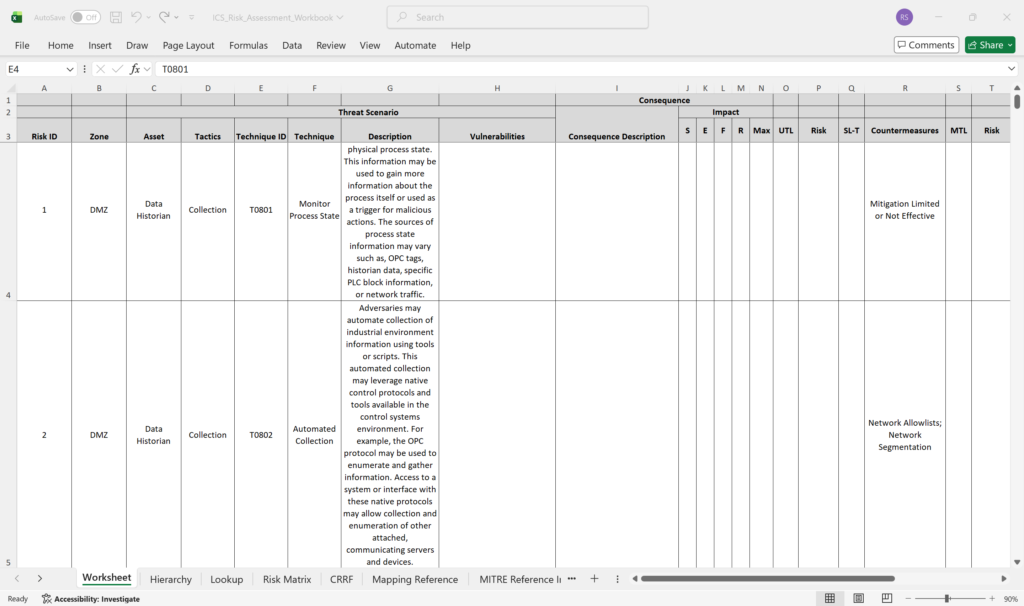Open the File menu

coord(22,45)
